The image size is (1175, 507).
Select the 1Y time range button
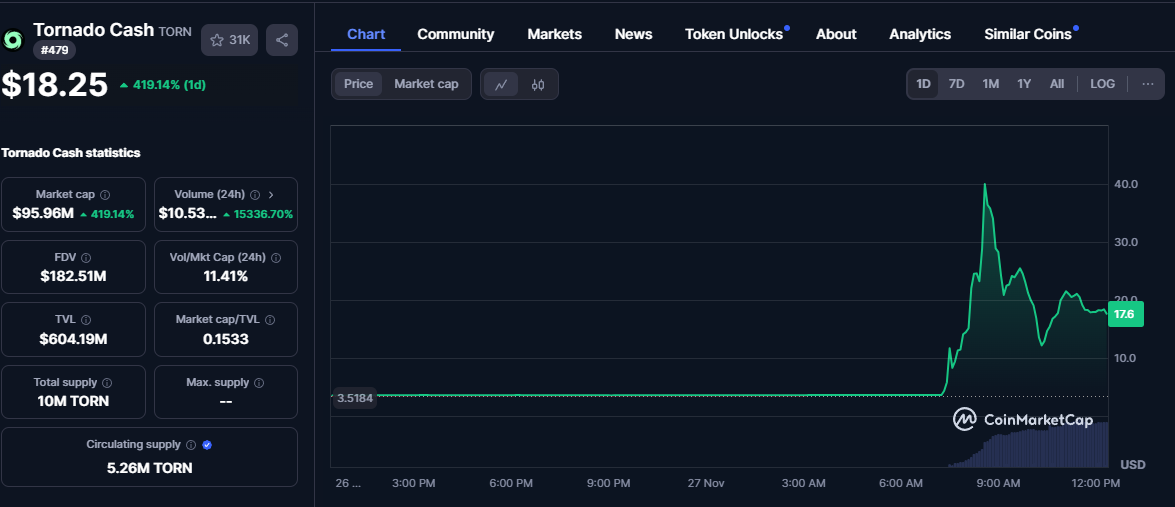(1024, 84)
